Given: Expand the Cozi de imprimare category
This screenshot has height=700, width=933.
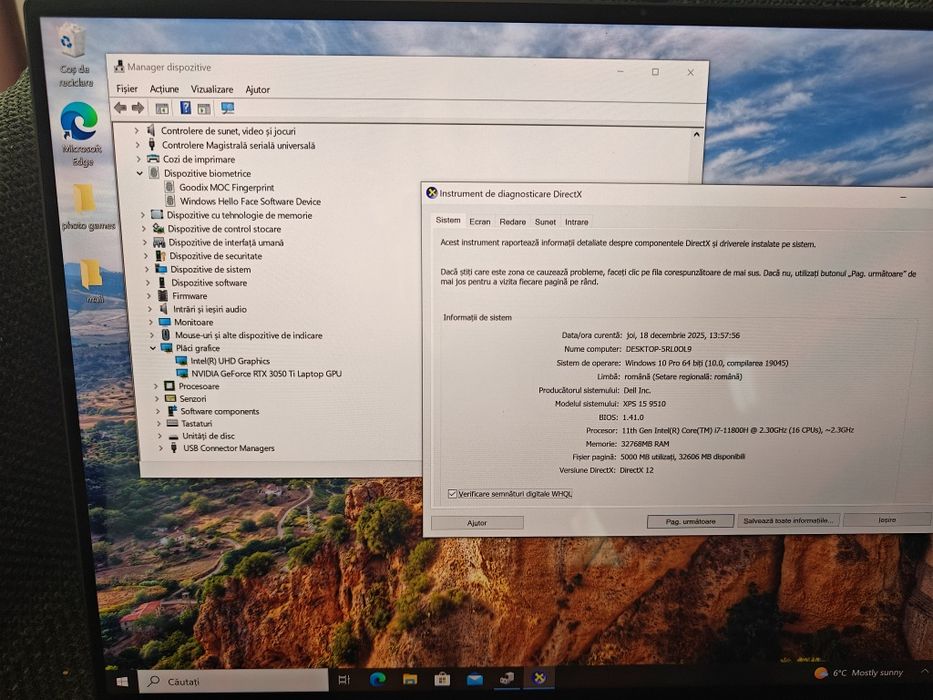Looking at the screenshot, I should tap(139, 159).
